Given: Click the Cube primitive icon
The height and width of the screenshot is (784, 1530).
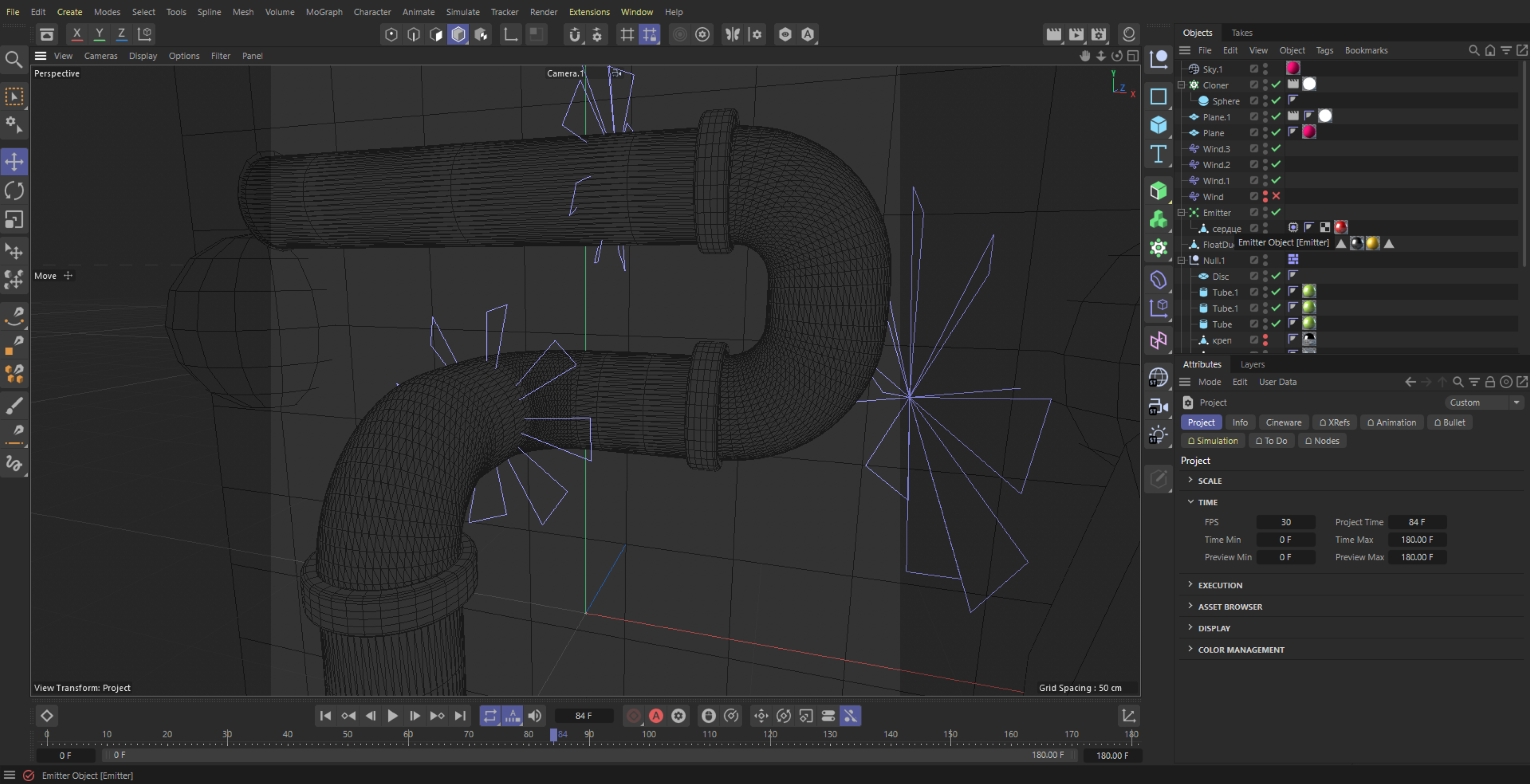Looking at the screenshot, I should pyautogui.click(x=1158, y=125).
